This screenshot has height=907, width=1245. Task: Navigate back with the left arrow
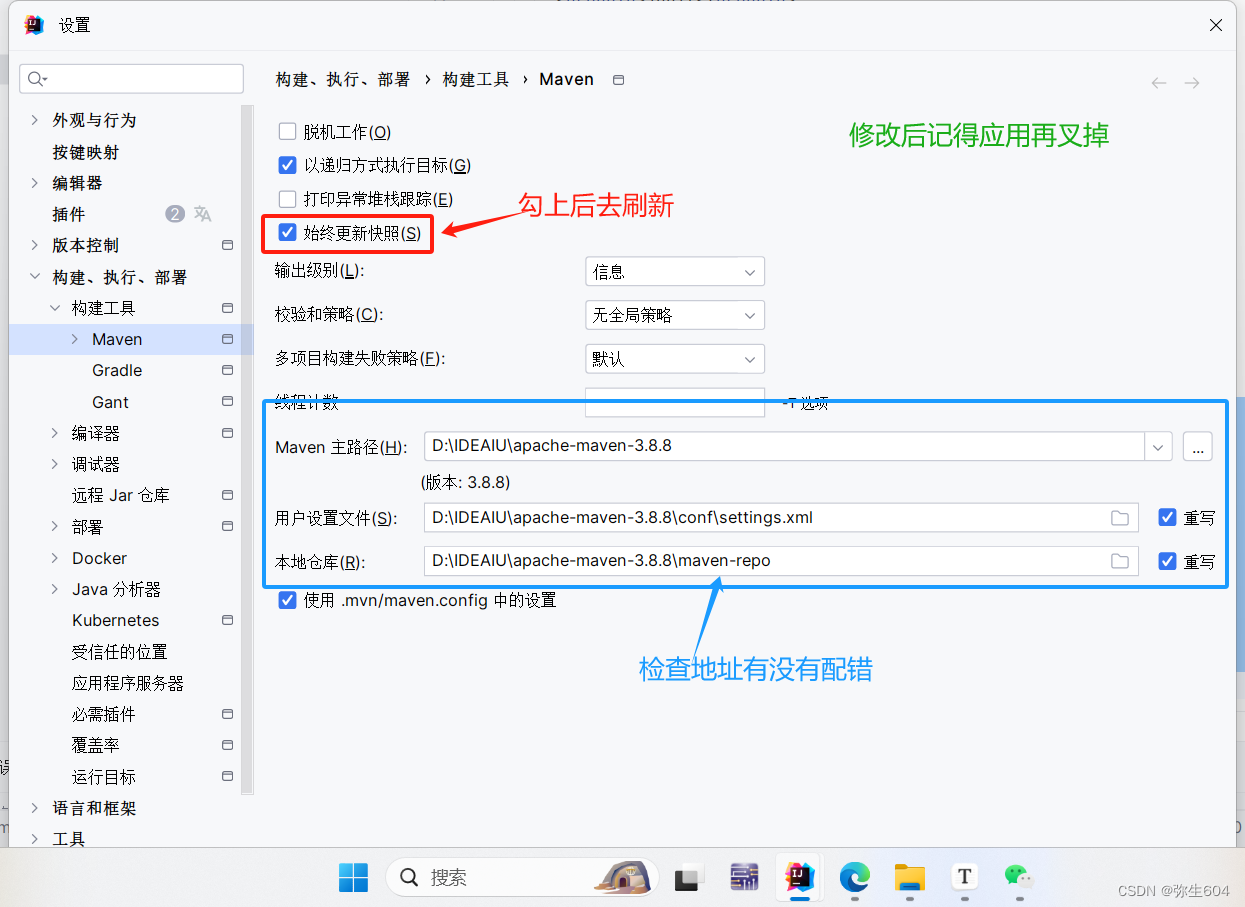pos(1159,83)
